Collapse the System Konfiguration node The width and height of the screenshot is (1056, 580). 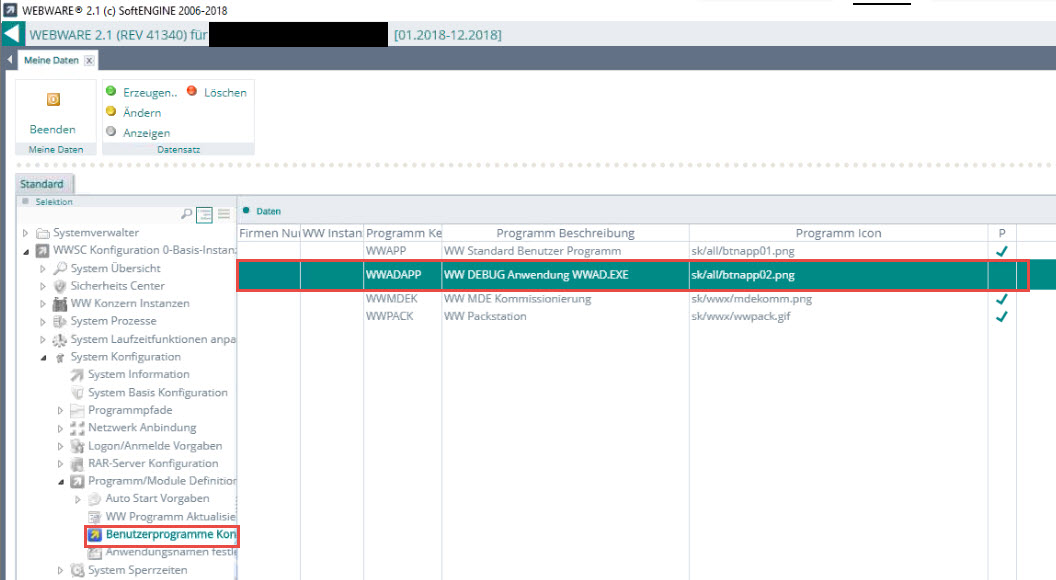[43, 357]
